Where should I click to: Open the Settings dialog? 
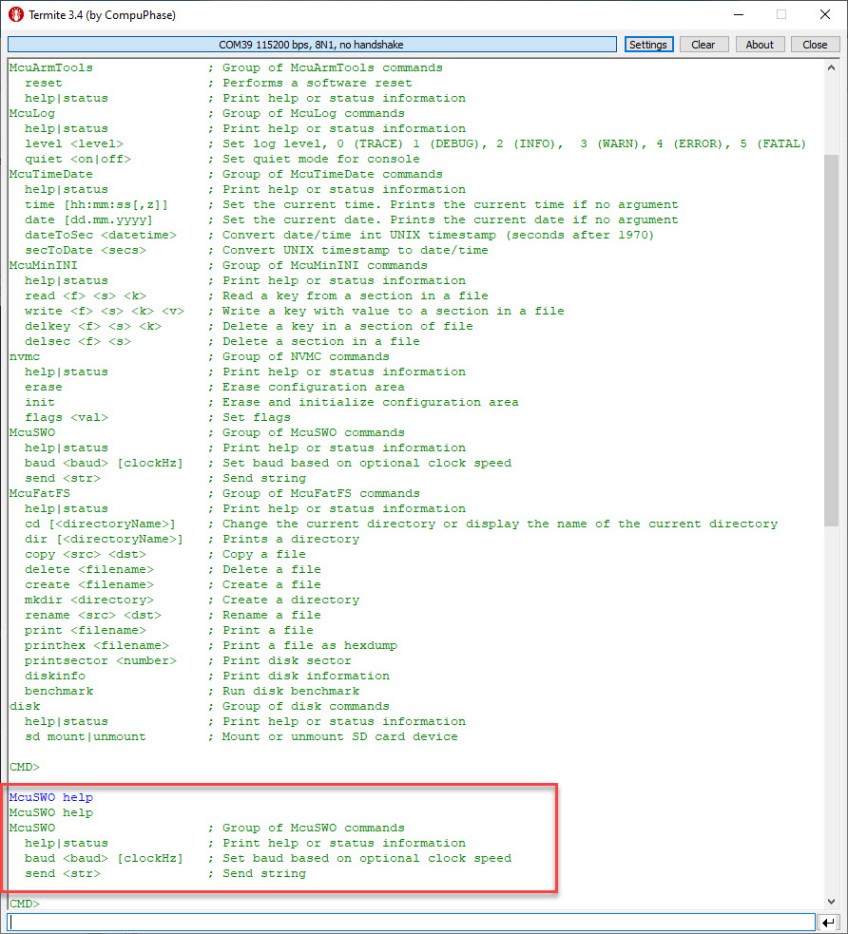[x=647, y=44]
